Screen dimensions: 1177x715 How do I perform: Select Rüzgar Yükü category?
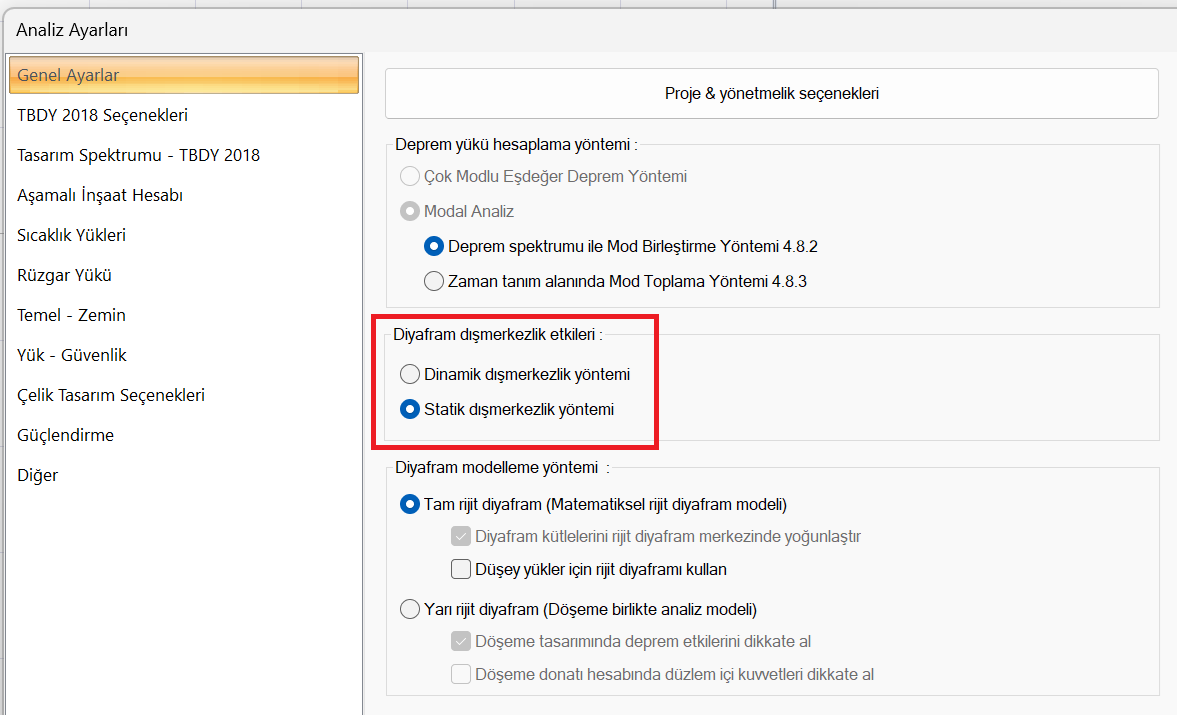tap(64, 276)
